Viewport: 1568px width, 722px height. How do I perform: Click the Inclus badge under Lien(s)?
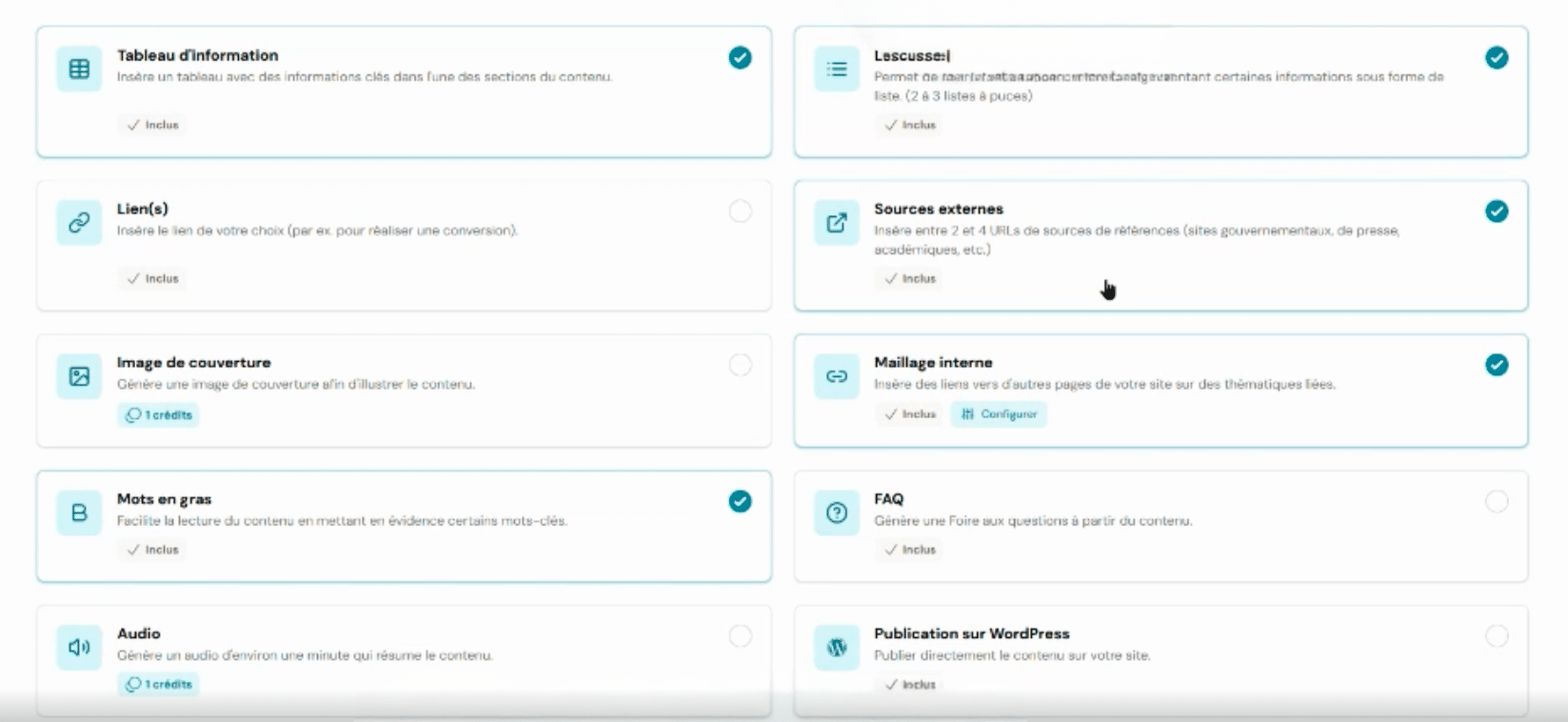tap(152, 278)
